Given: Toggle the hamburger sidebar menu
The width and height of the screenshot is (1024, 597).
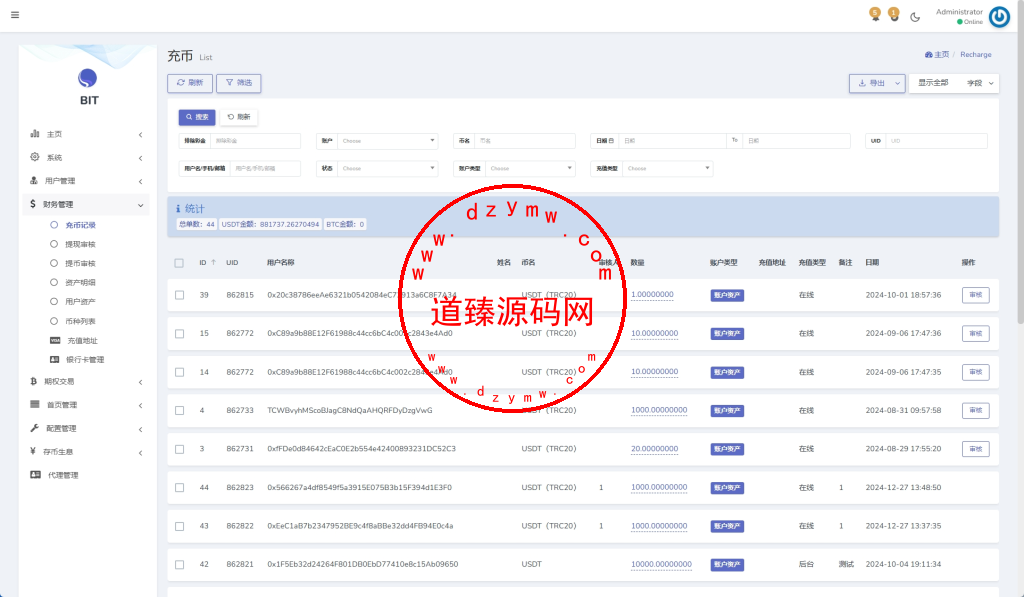Looking at the screenshot, I should point(15,14).
